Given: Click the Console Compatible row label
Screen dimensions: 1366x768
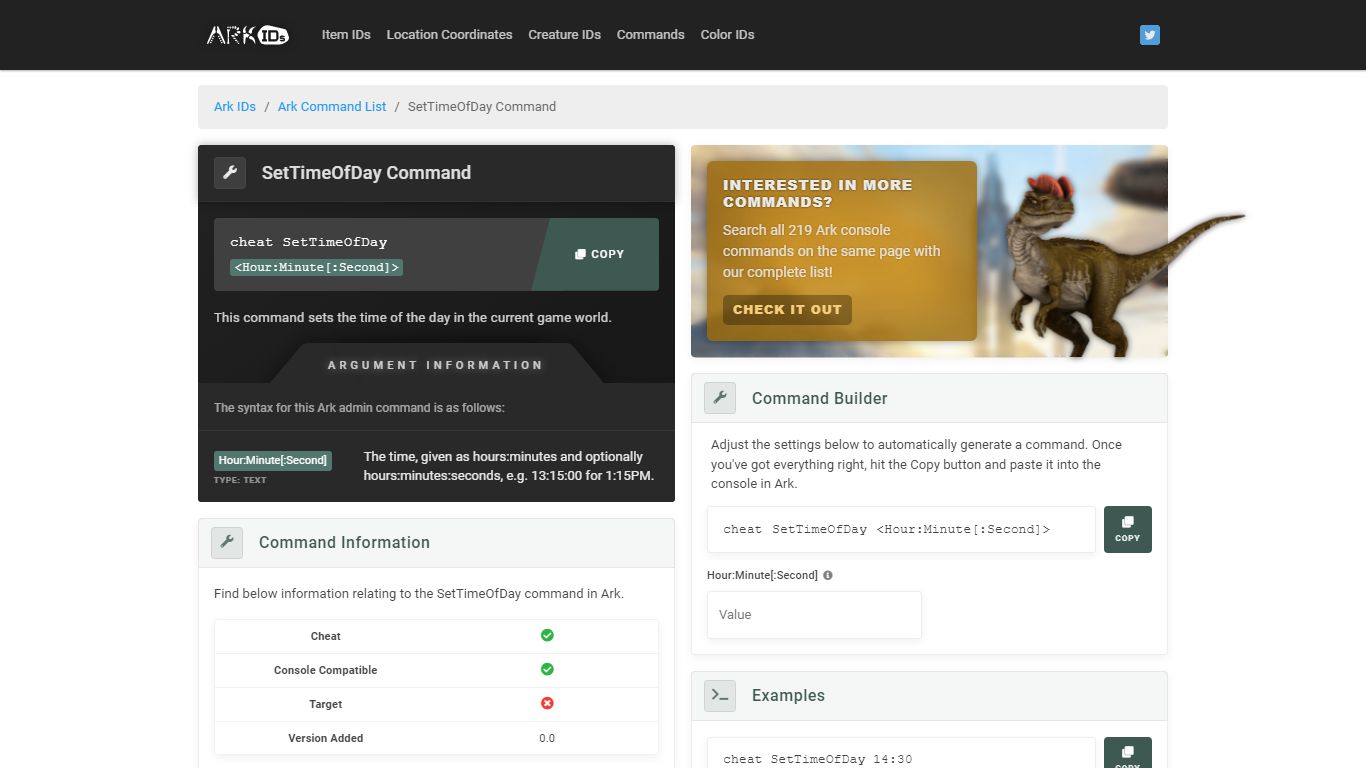Looking at the screenshot, I should [x=326, y=670].
